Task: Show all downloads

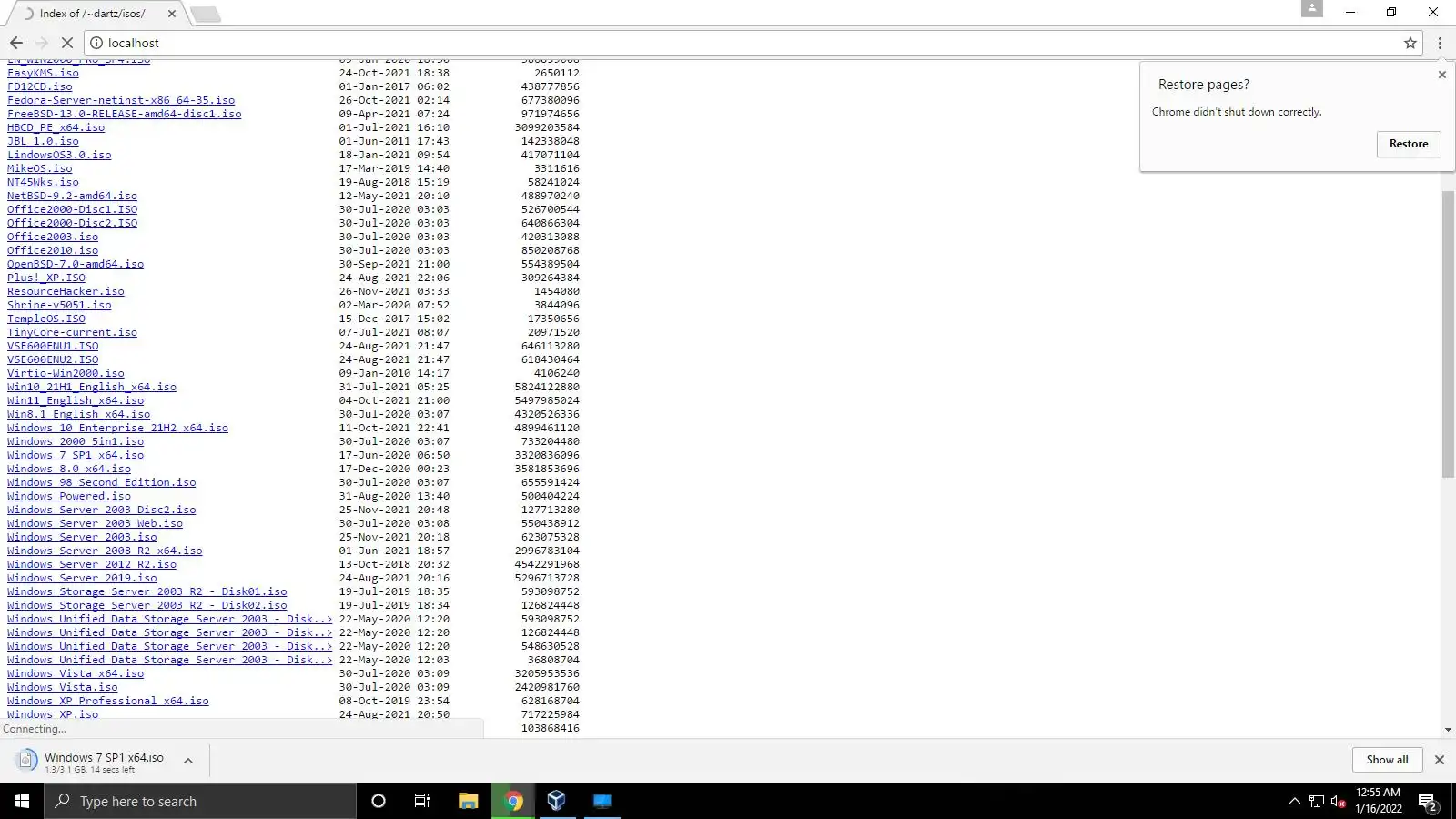Action: (x=1387, y=760)
